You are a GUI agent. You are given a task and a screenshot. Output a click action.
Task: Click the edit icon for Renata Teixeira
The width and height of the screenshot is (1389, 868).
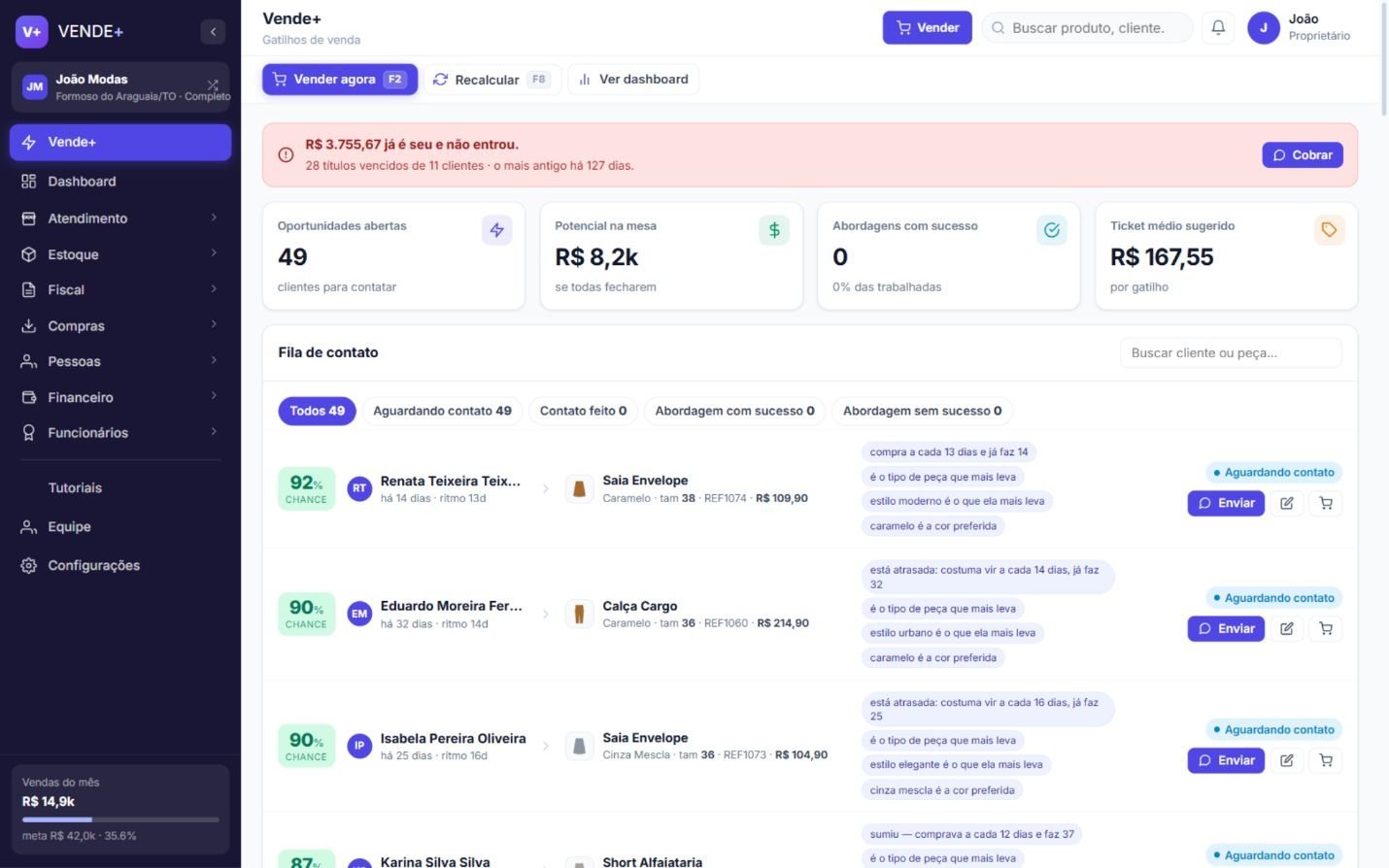coord(1287,503)
